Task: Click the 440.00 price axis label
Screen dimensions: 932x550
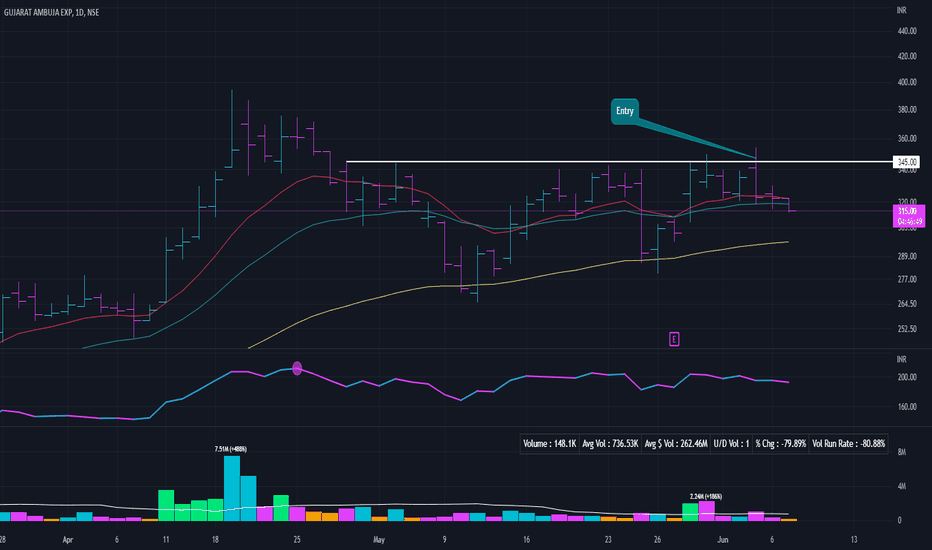Action: pos(907,31)
